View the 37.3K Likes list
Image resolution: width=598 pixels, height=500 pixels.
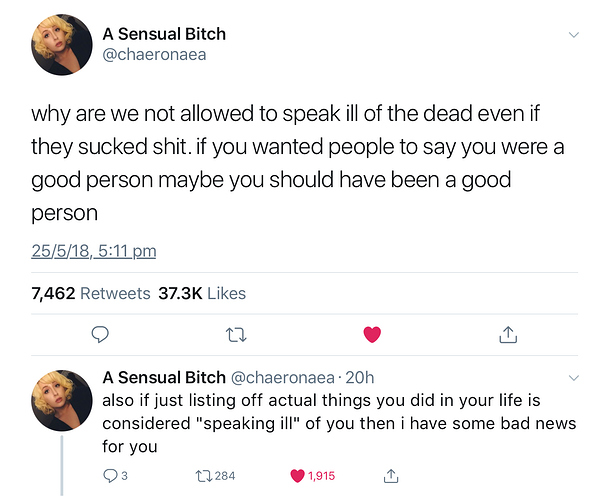(202, 293)
